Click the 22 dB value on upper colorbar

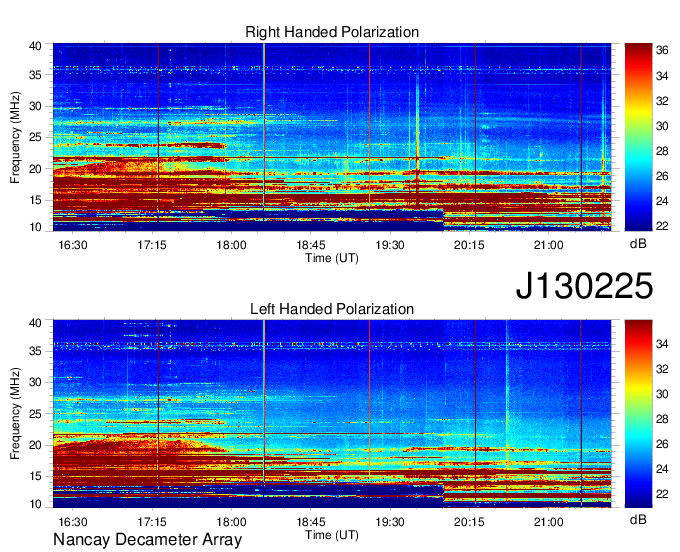pos(662,225)
